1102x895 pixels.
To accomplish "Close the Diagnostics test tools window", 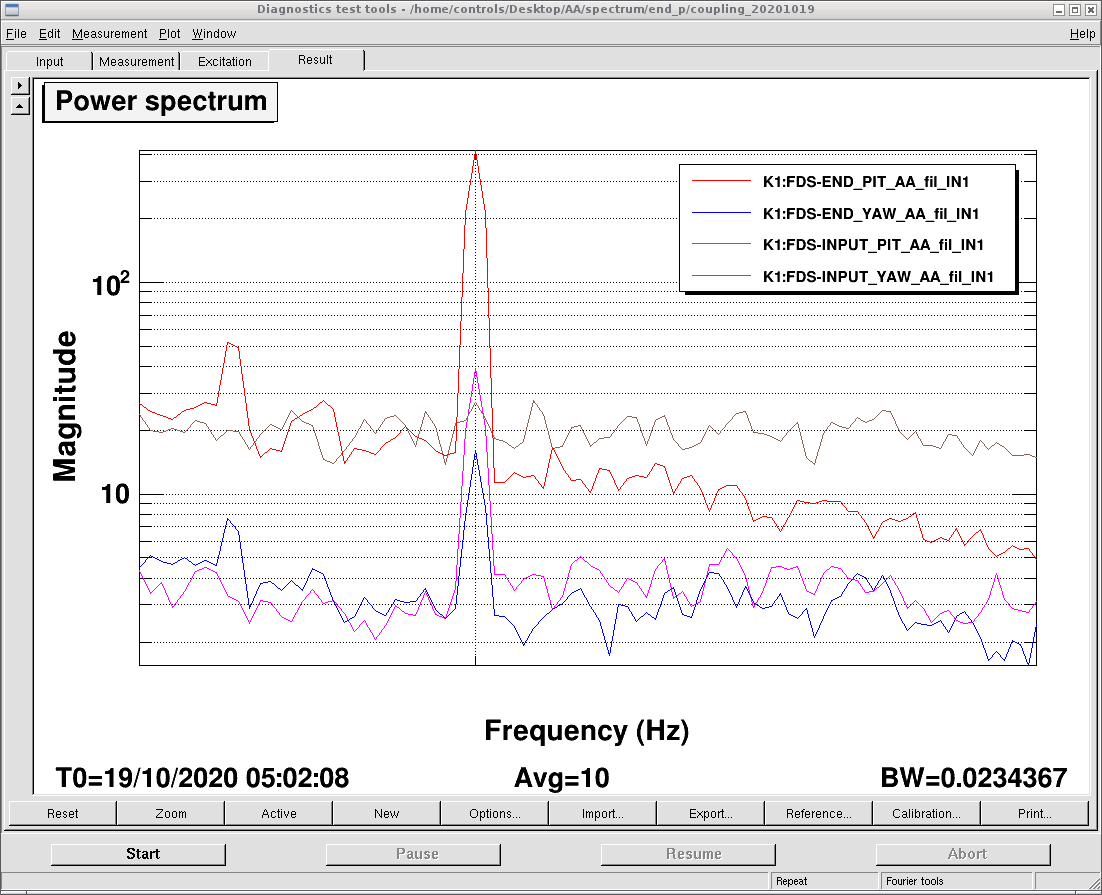I will coord(1091,9).
